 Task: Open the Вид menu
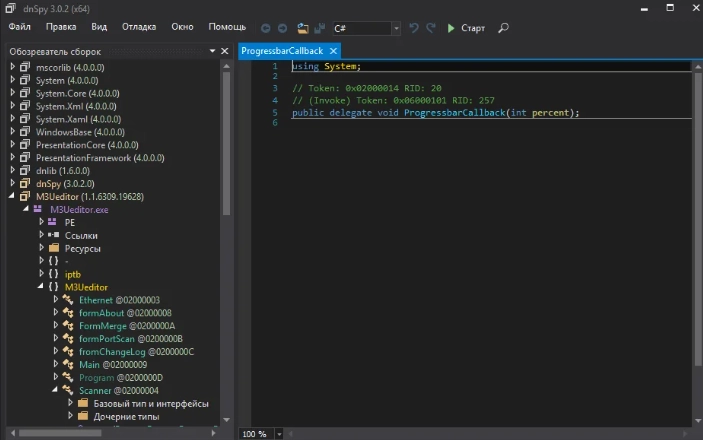[x=99, y=27]
